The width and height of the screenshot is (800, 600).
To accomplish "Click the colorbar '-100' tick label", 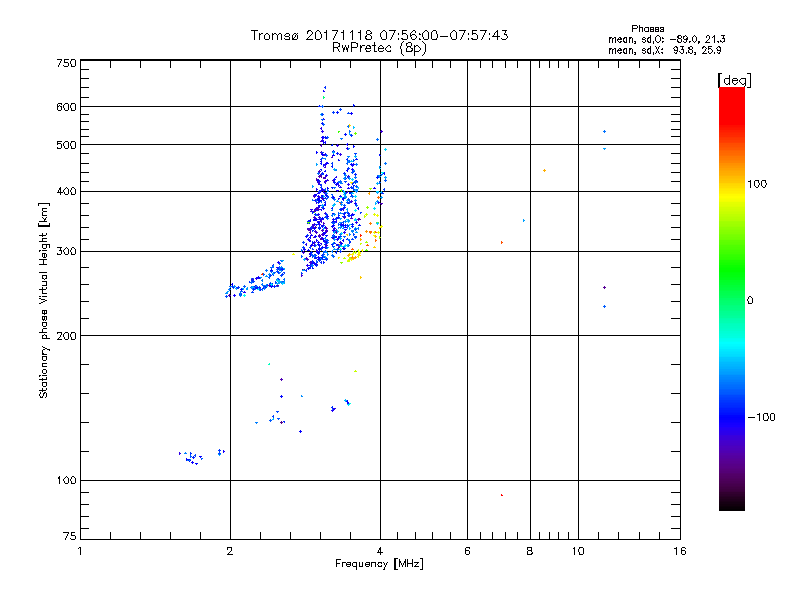I will [x=761, y=417].
